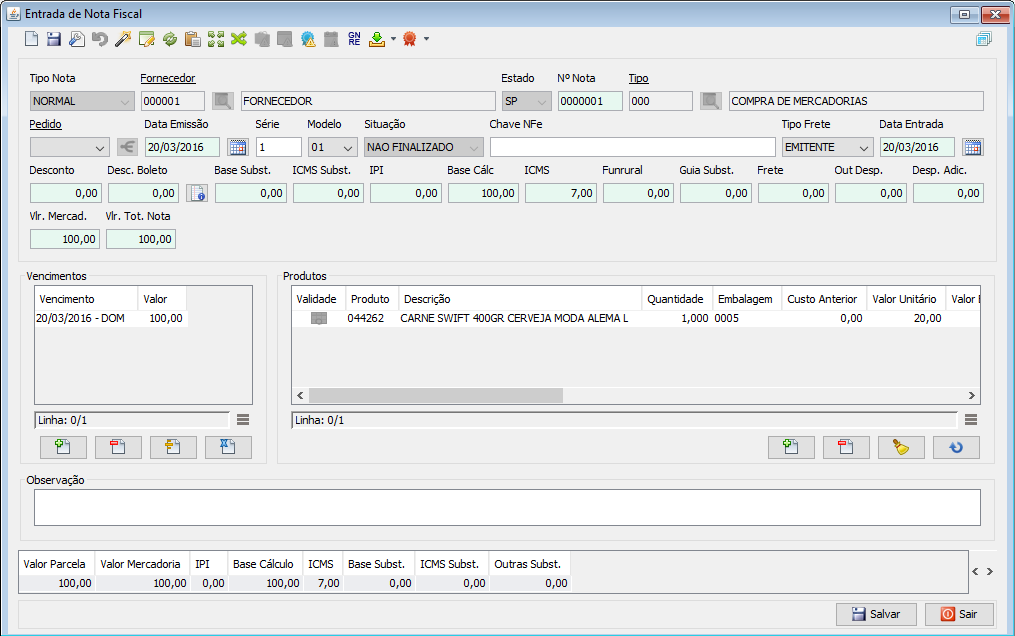
Task: Click the undo arrow toolbar icon
Action: pyautogui.click(x=100, y=39)
